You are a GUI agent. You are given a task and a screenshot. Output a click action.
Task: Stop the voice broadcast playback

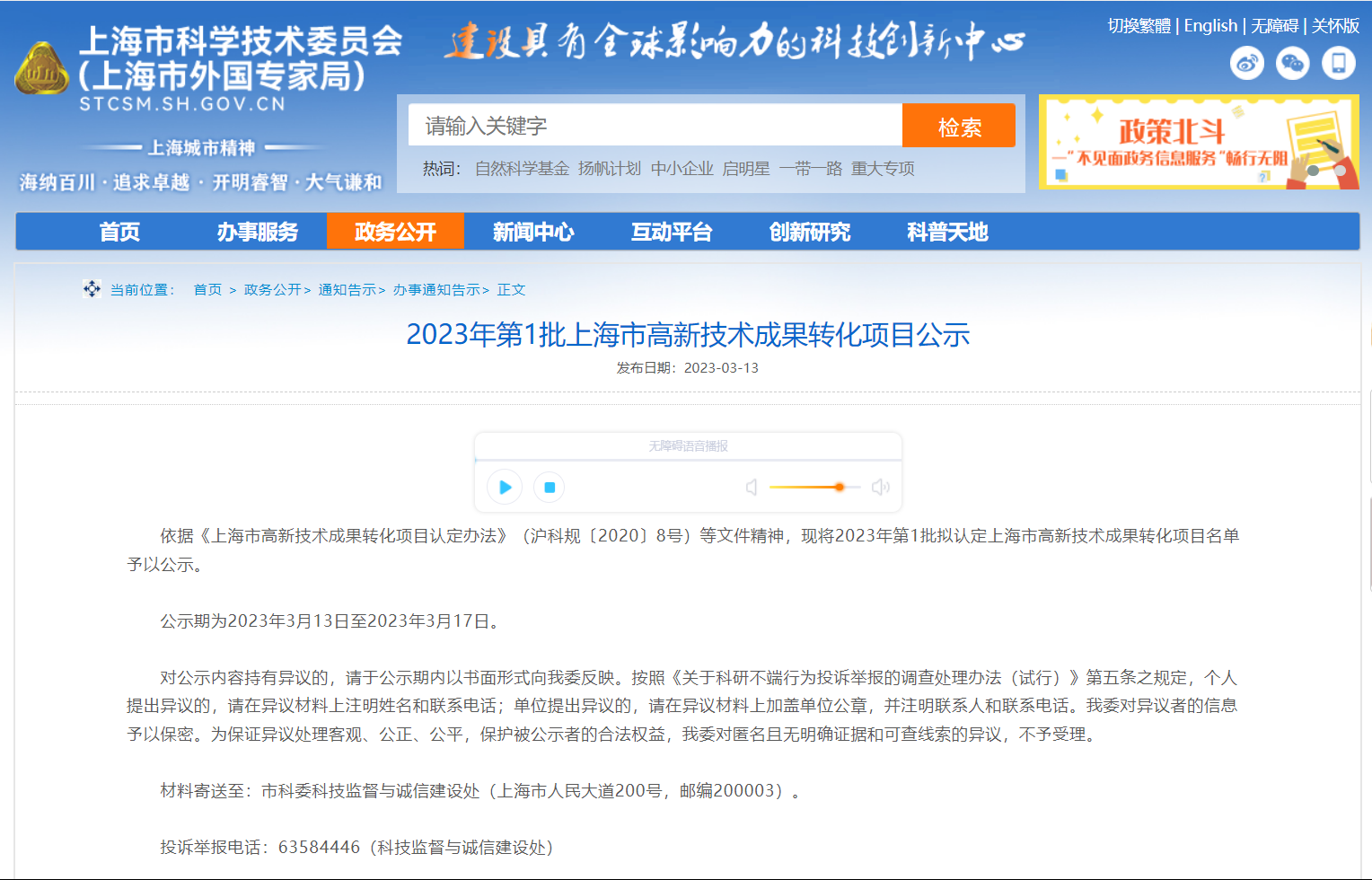[549, 487]
